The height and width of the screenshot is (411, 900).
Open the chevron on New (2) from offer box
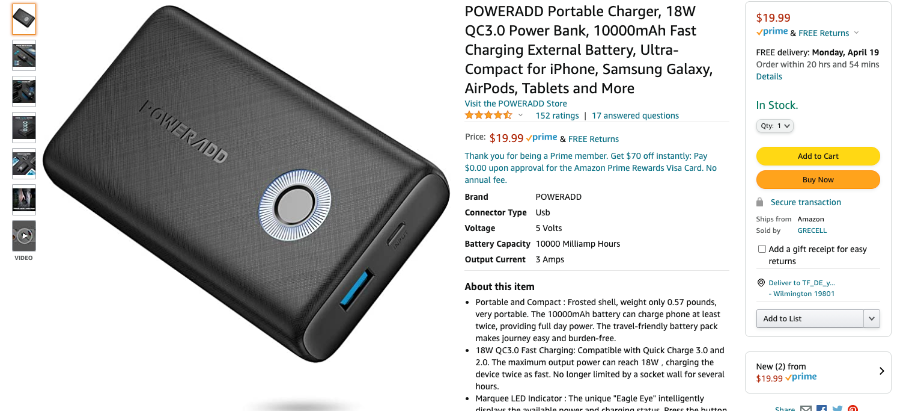coord(882,371)
